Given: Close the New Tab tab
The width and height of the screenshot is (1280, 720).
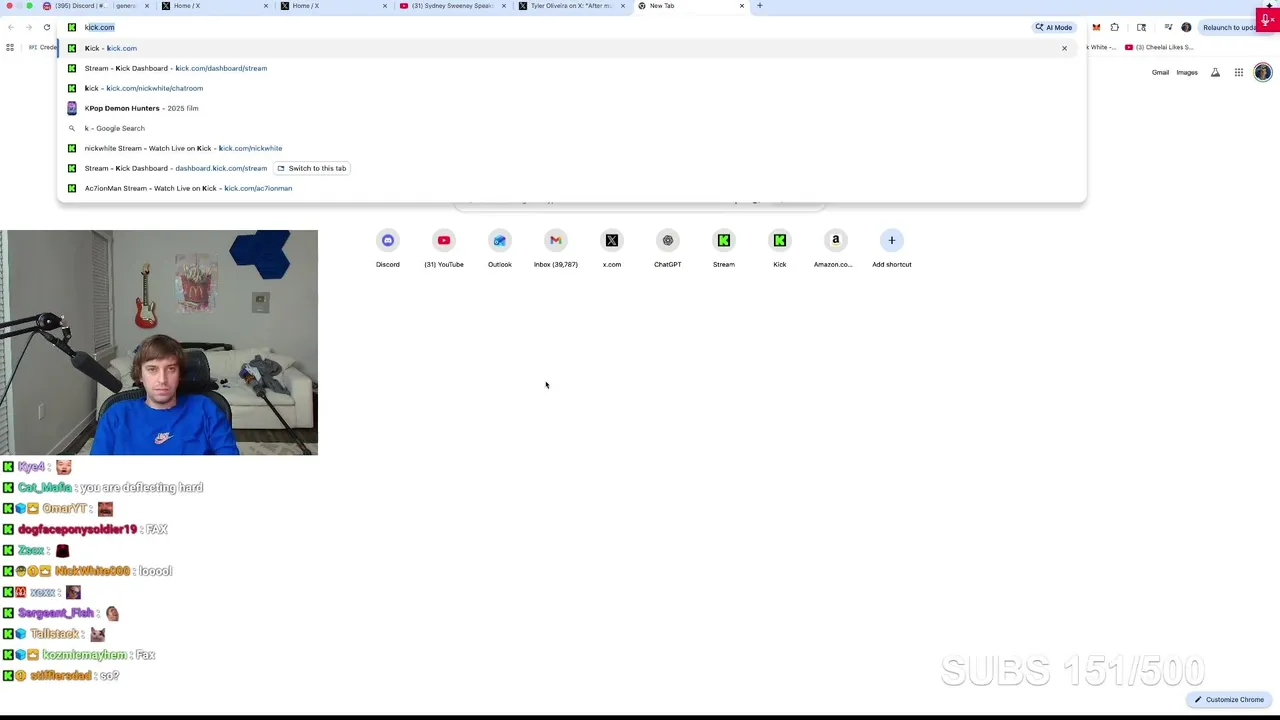Looking at the screenshot, I should click(742, 6).
